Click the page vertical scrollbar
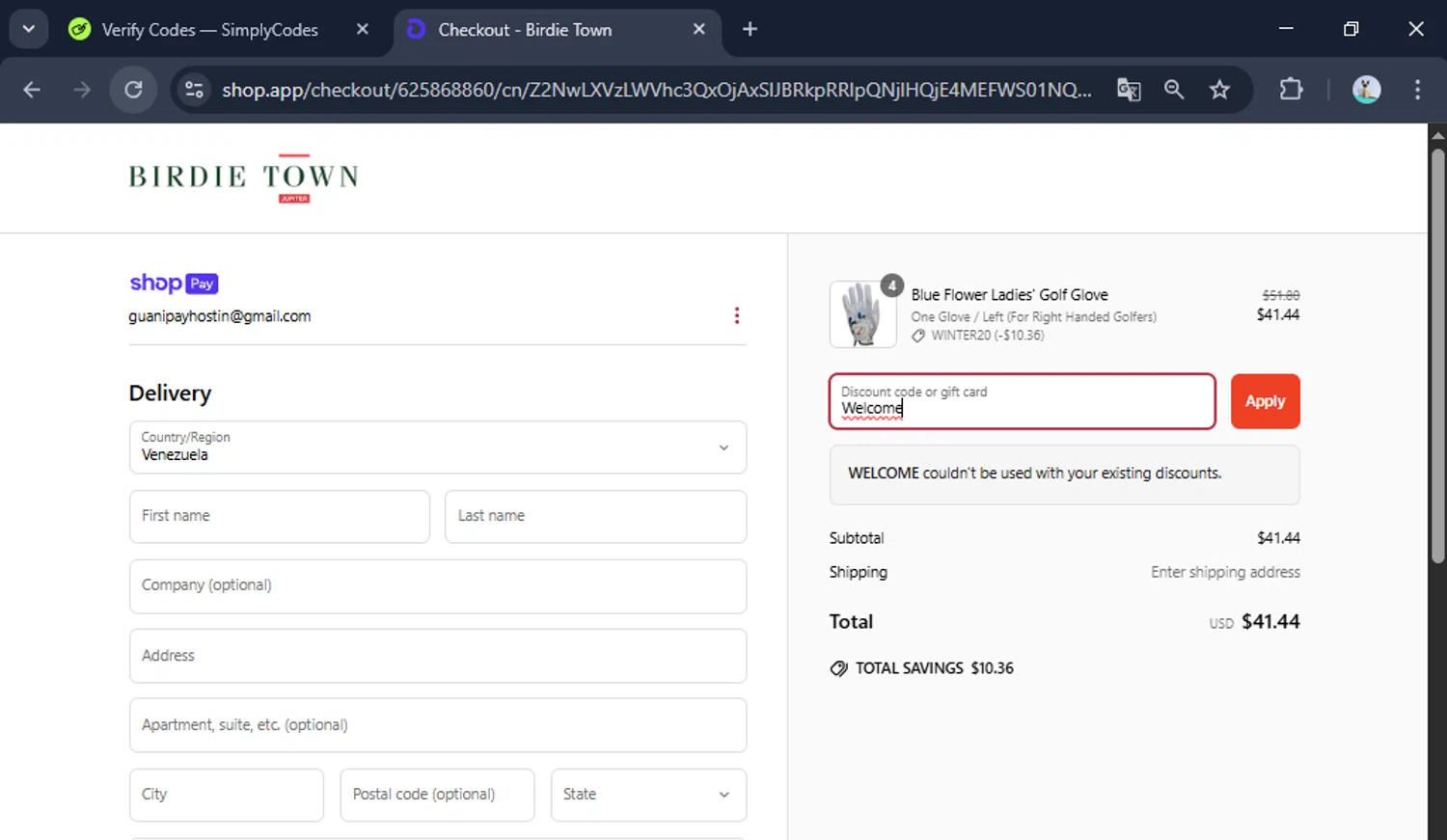This screenshot has height=840, width=1447. tap(1437, 355)
